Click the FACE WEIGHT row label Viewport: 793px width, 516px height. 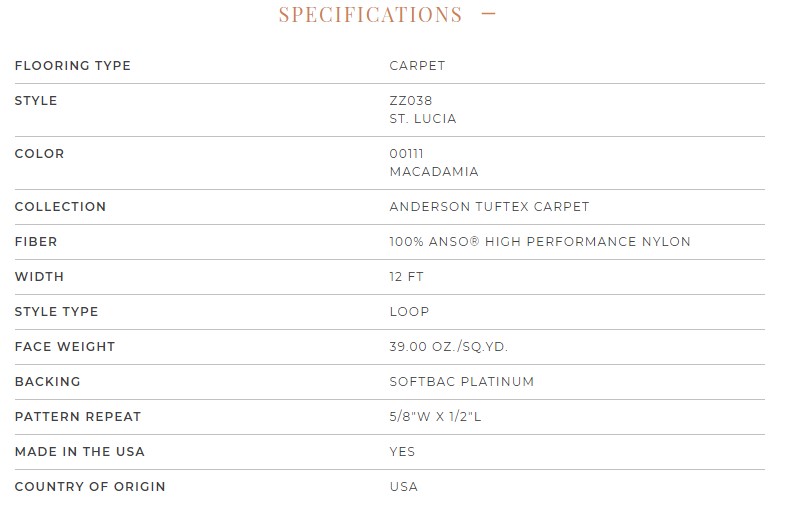click(65, 347)
